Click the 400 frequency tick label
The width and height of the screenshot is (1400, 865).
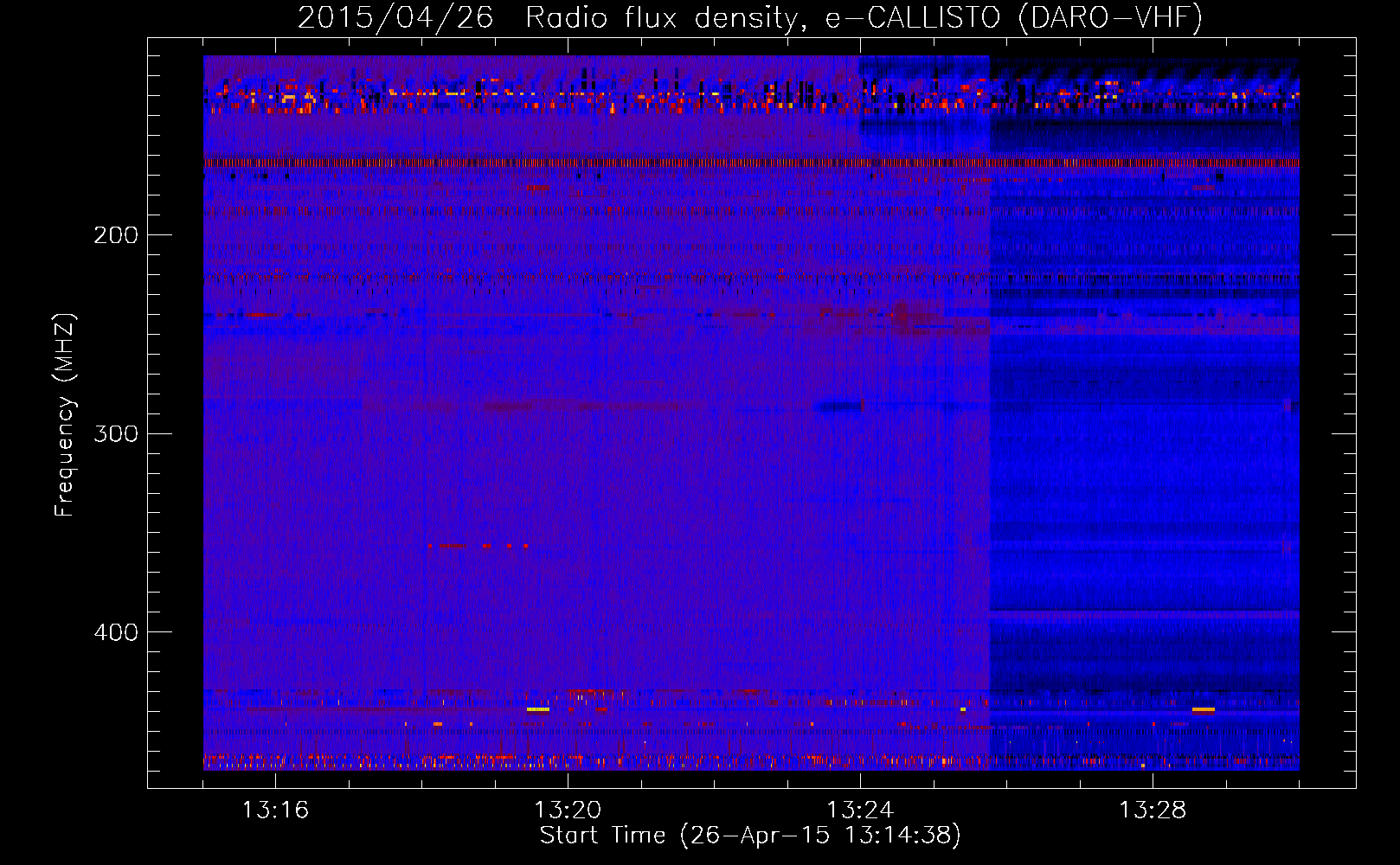click(116, 632)
